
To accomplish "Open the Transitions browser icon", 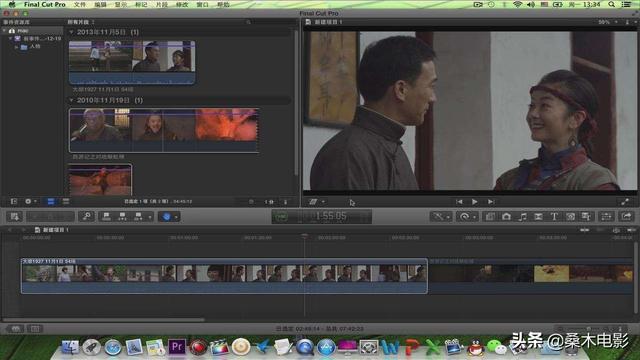I will click(538, 216).
